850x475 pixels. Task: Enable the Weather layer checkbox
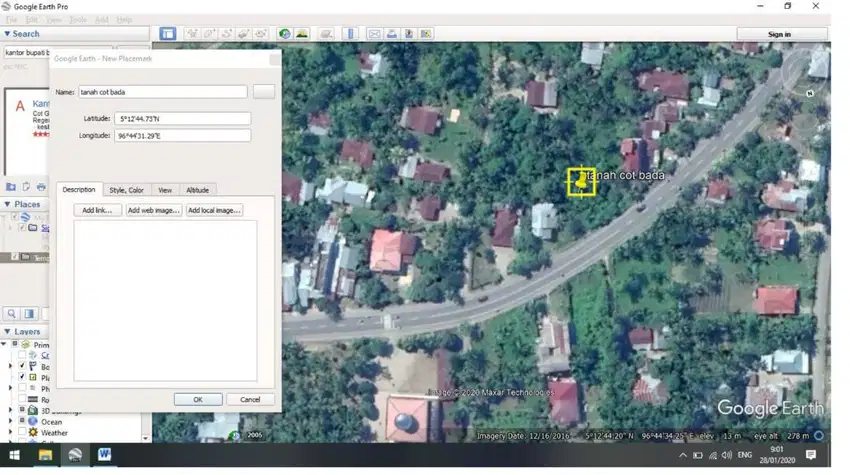click(x=22, y=432)
